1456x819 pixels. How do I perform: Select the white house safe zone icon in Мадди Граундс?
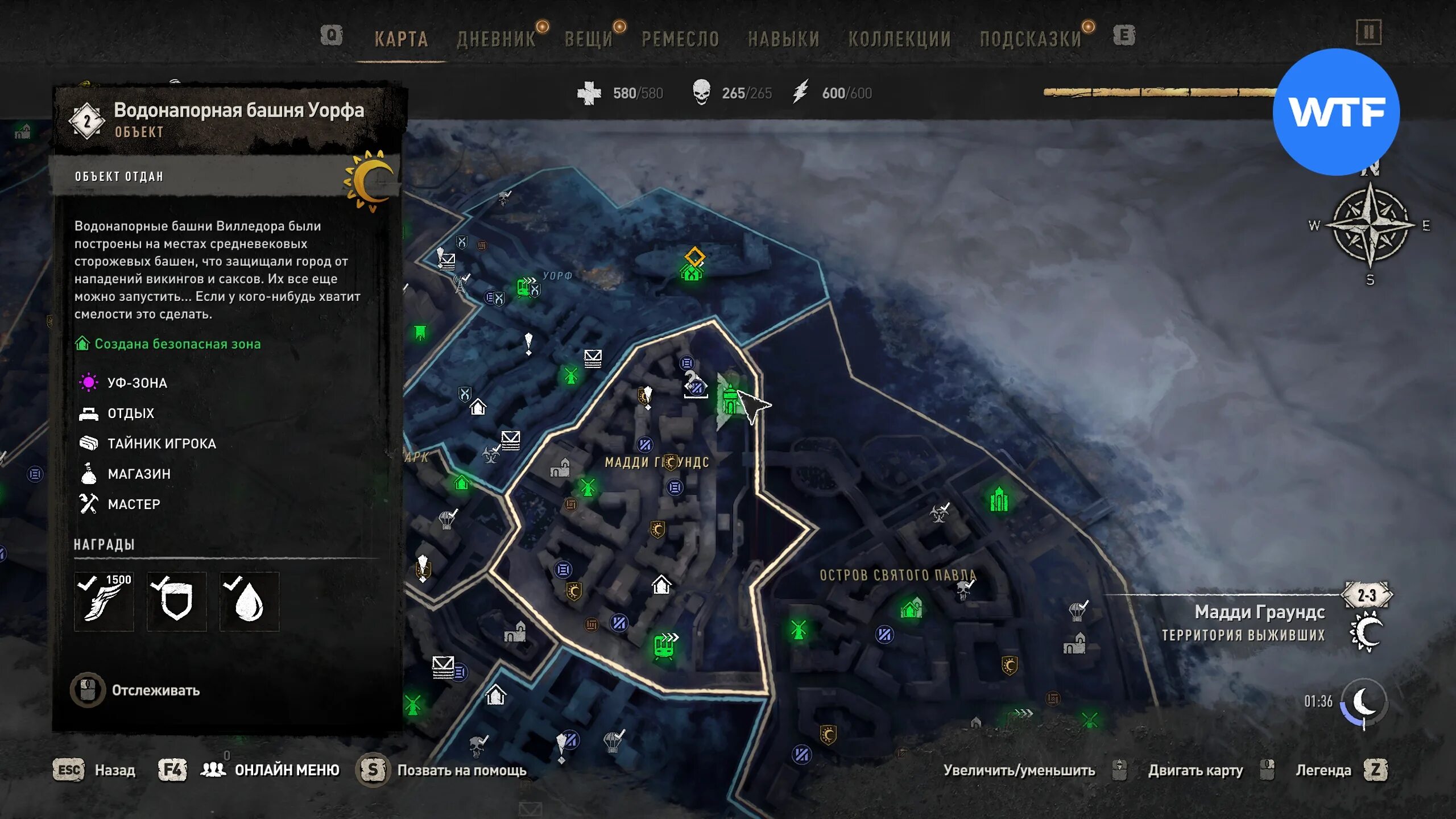[x=661, y=584]
